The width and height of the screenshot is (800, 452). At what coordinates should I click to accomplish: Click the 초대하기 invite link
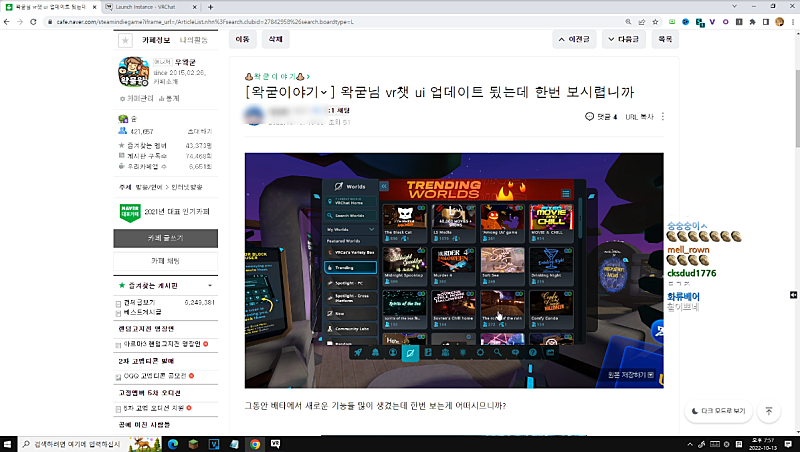(x=199, y=132)
